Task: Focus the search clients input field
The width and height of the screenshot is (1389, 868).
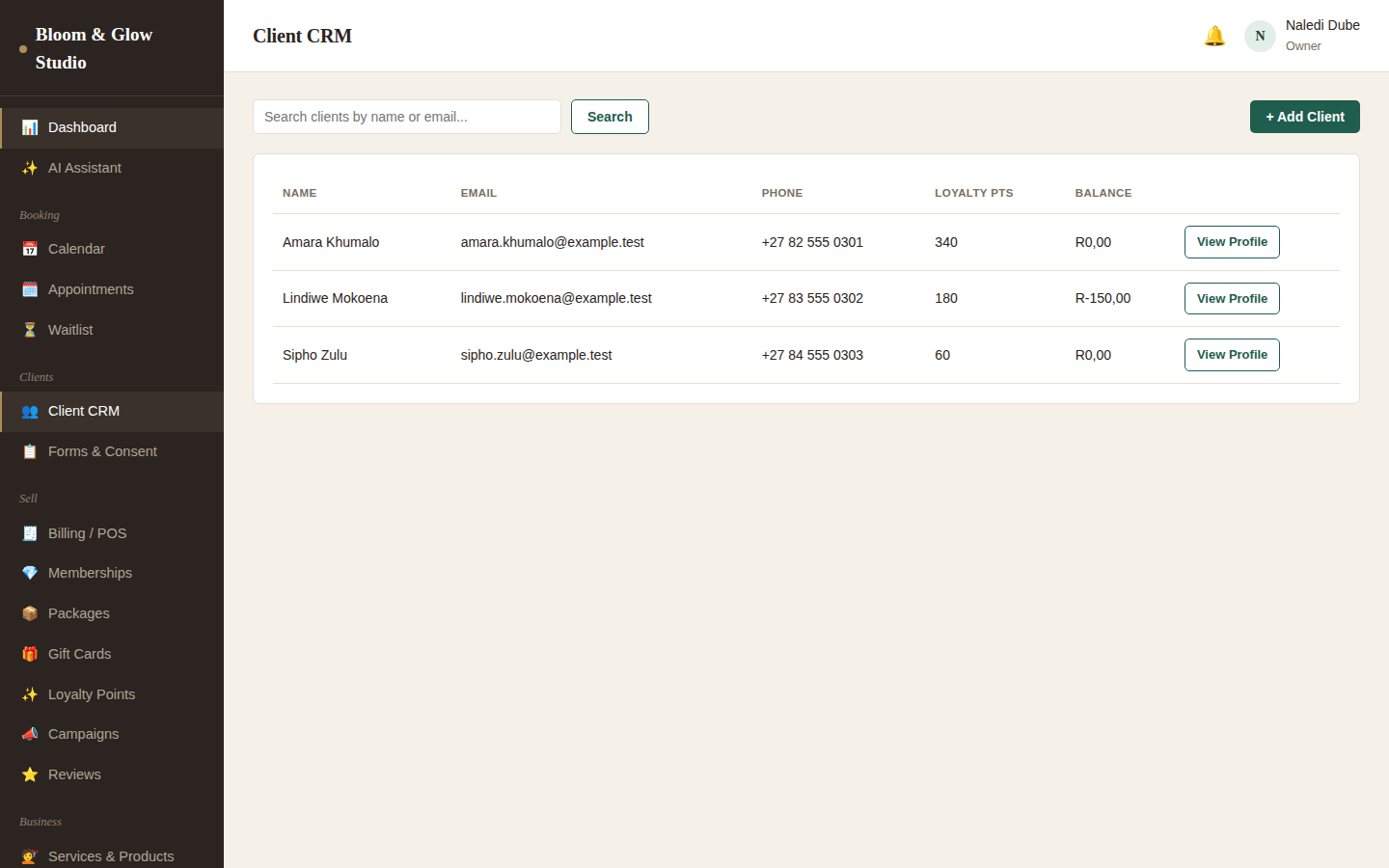Action: click(407, 117)
